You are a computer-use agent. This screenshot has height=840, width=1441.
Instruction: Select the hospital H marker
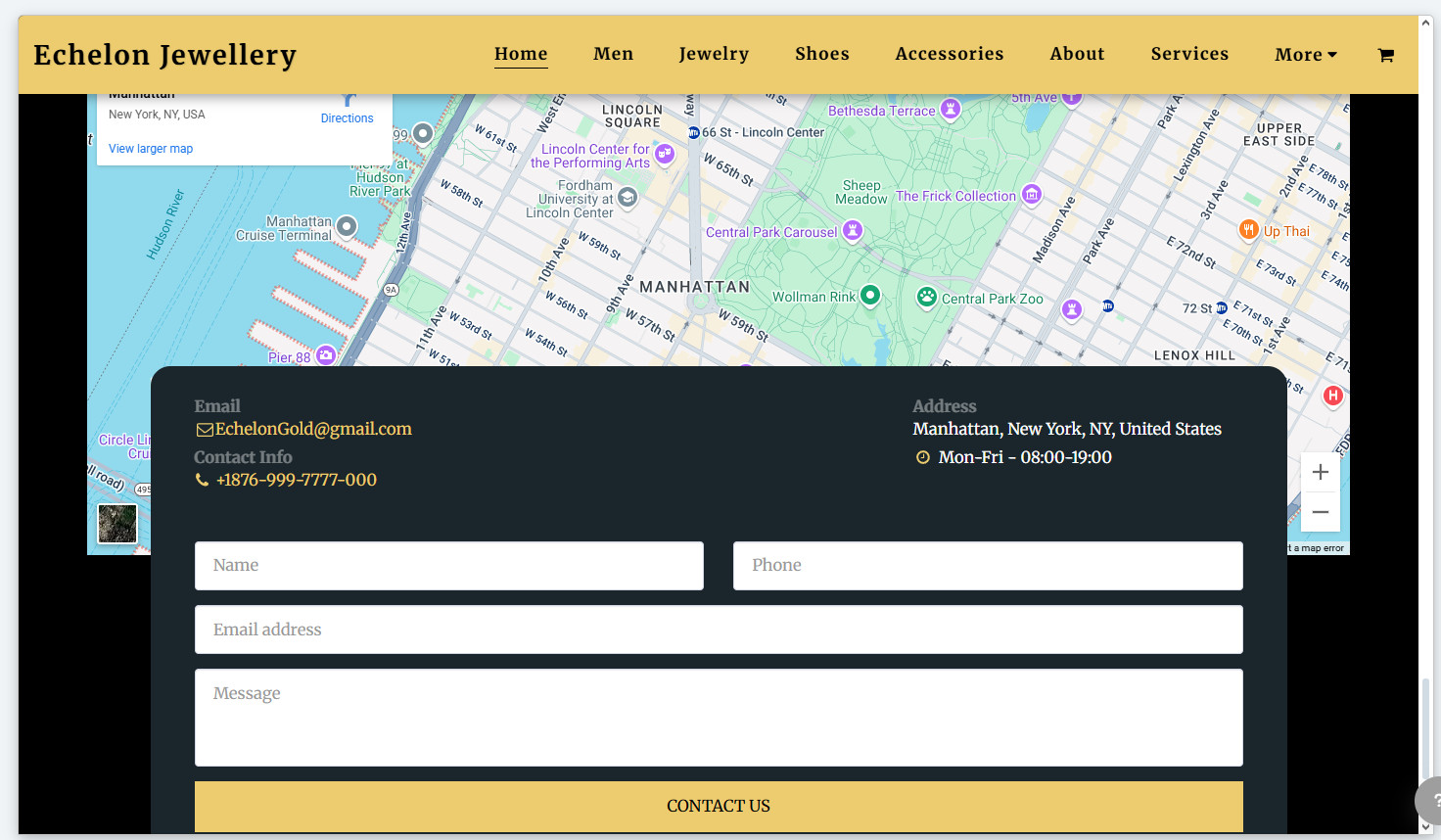[1332, 396]
